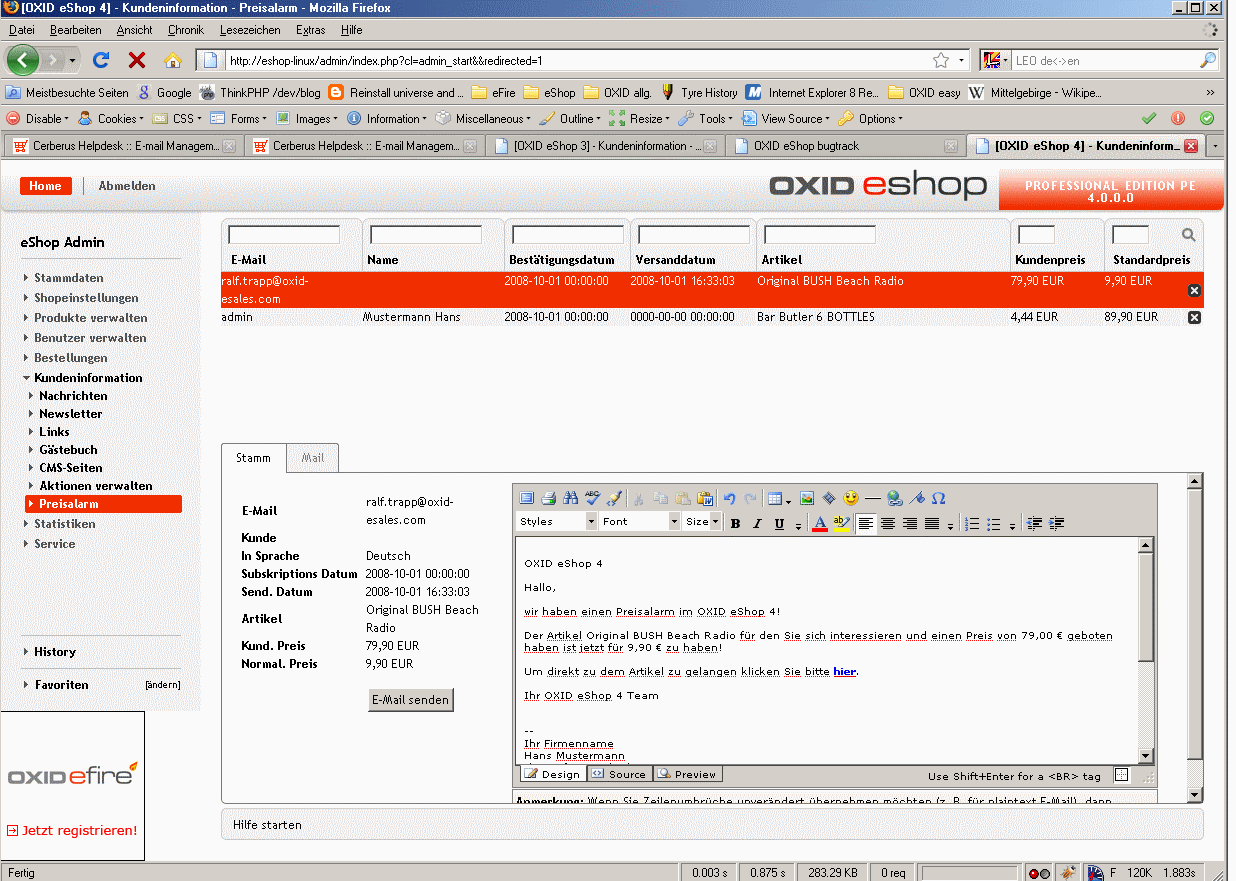Click the E-Mail senden button
1236x881 pixels.
tap(410, 700)
